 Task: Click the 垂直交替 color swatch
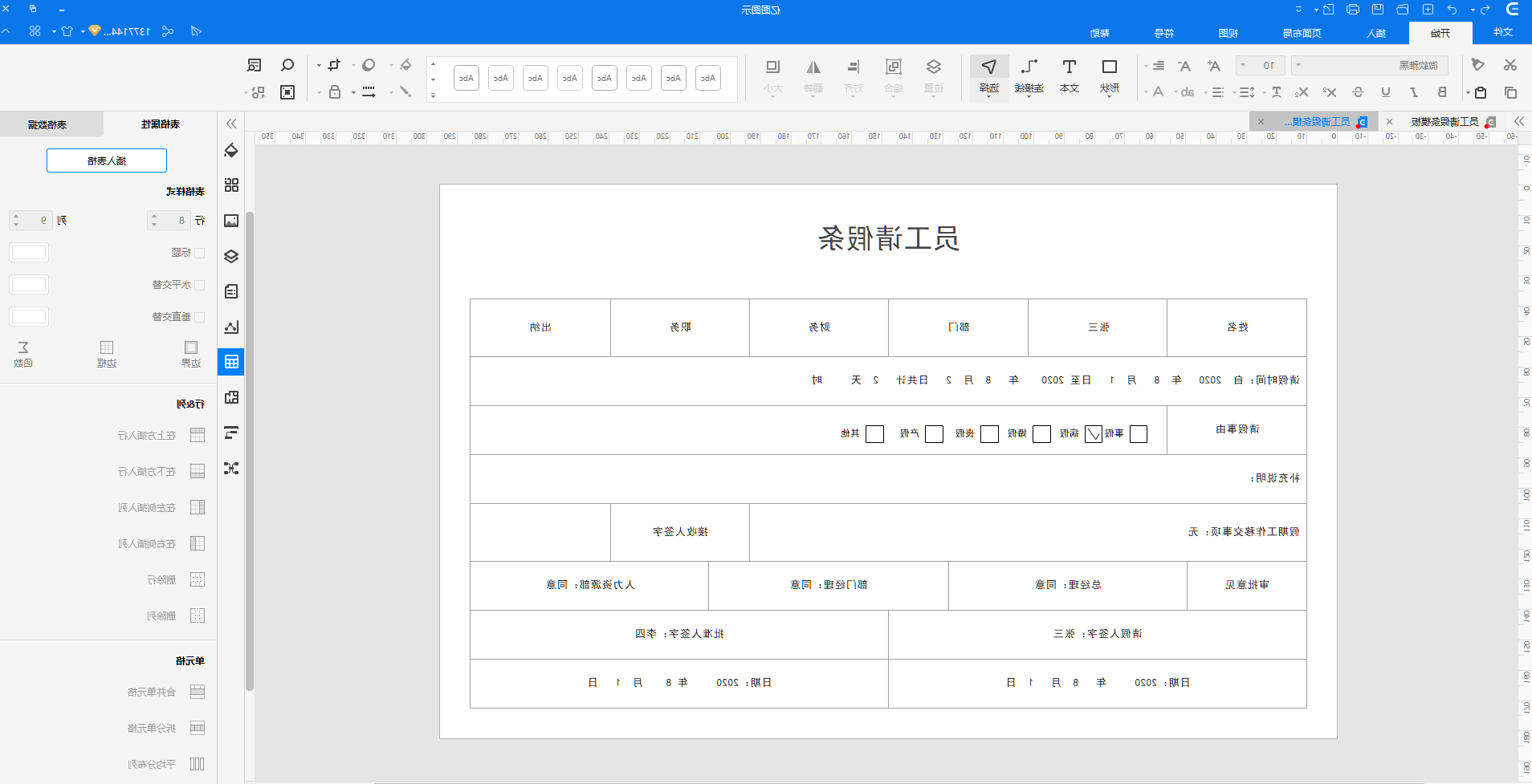pyautogui.click(x=29, y=317)
